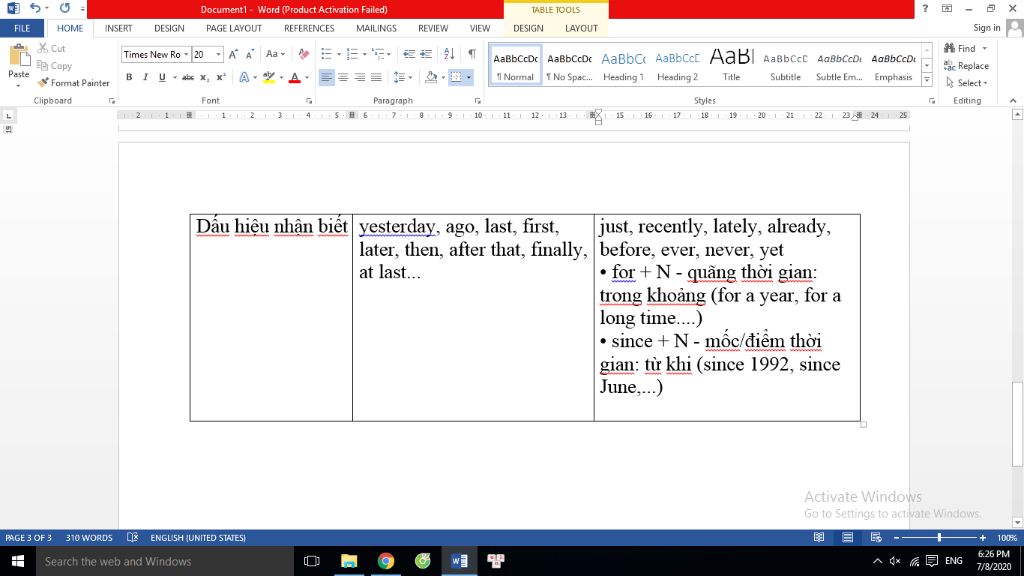Switch to the REVIEW tab

[433, 28]
